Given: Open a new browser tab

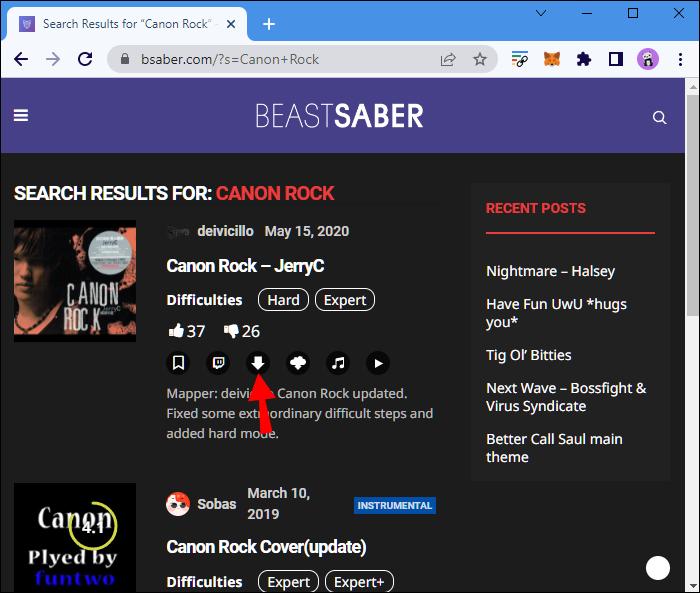Looking at the screenshot, I should [269, 24].
